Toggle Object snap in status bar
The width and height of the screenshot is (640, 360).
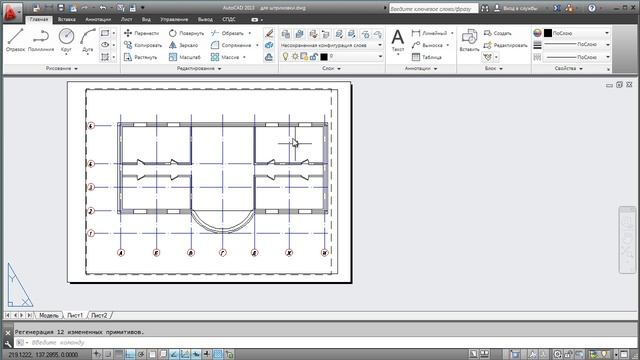click(x=152, y=354)
